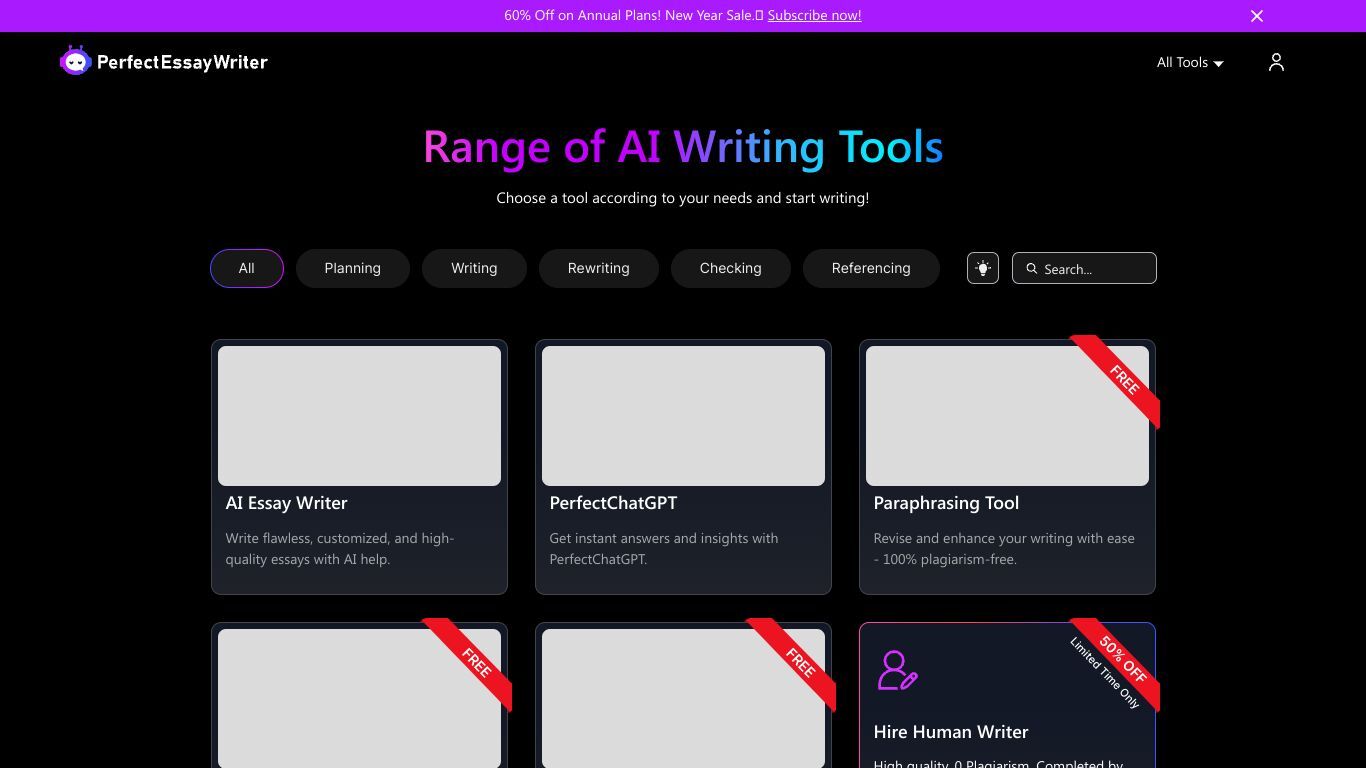
Task: Click the Paraphrasing Tool thumbnail image
Action: 1007,416
